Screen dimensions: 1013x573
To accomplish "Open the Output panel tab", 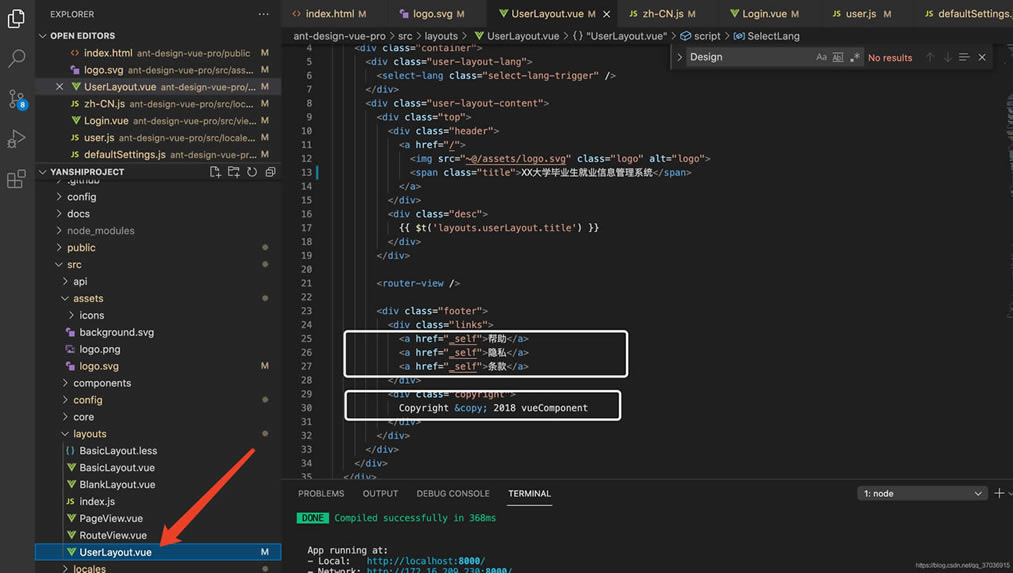I will (x=381, y=494).
